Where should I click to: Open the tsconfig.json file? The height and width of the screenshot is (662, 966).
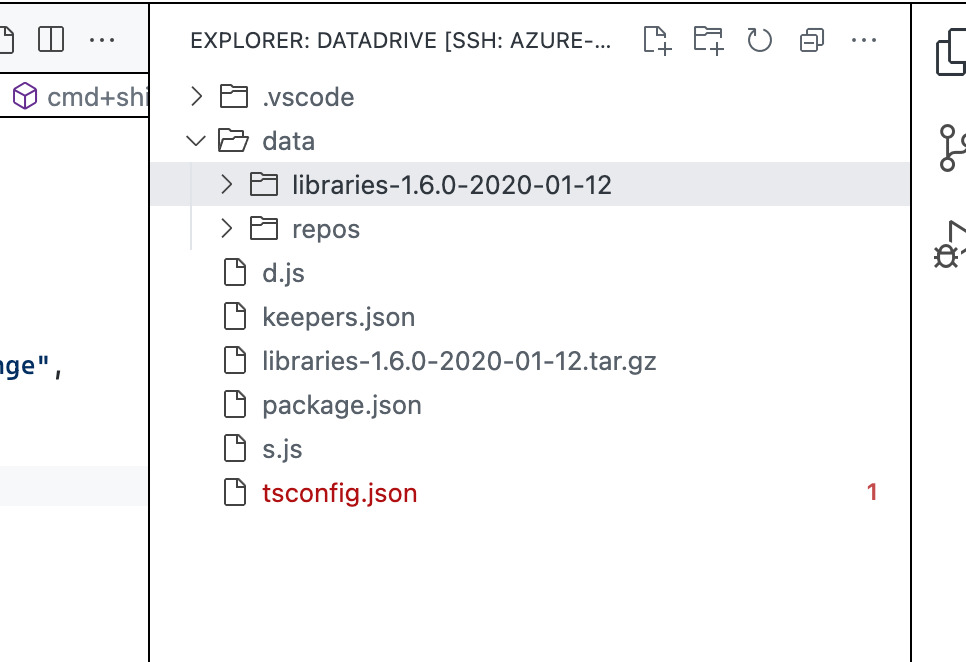339,492
